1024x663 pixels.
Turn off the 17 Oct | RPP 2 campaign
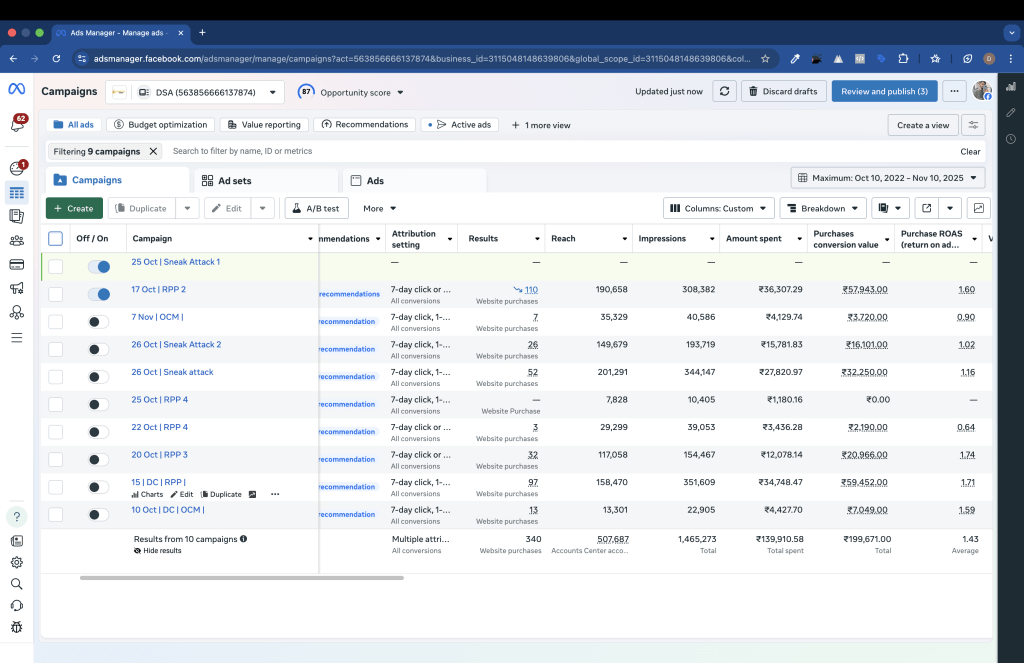point(98,294)
